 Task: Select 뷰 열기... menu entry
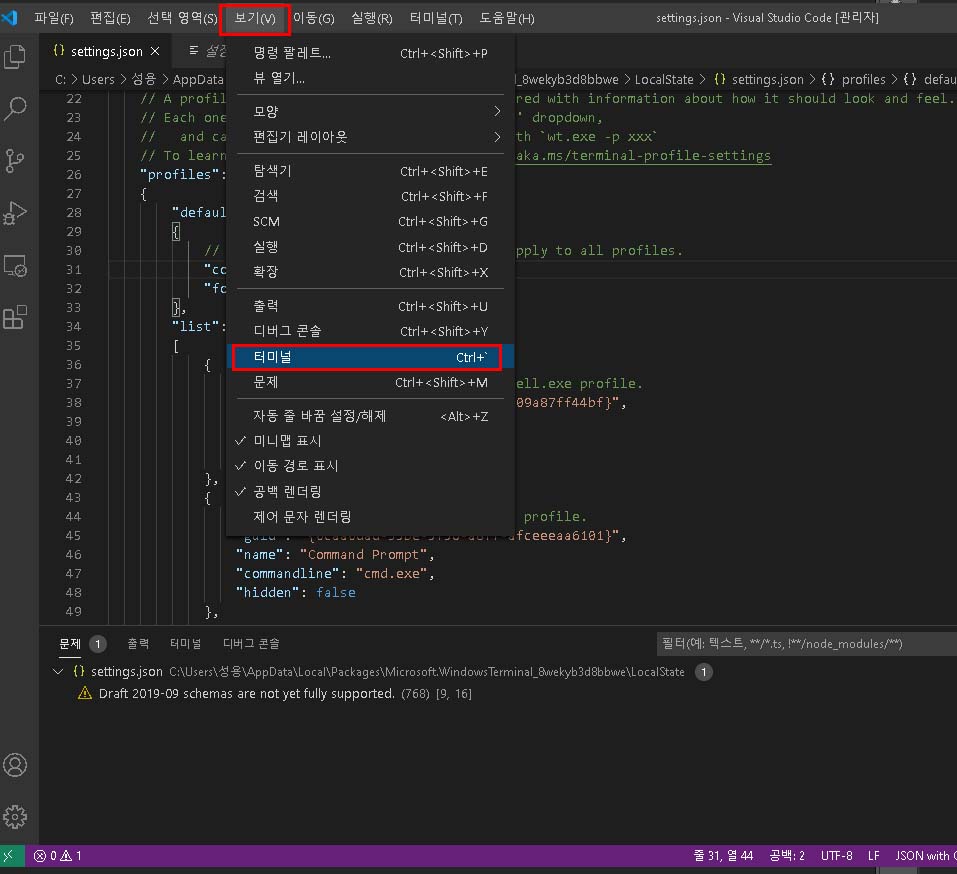click(x=370, y=78)
